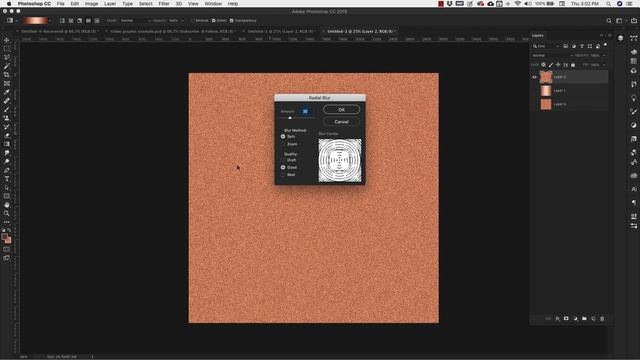This screenshot has height=360, width=640.
Task: Click the Radial Blur Amount slider
Action: click(297, 118)
